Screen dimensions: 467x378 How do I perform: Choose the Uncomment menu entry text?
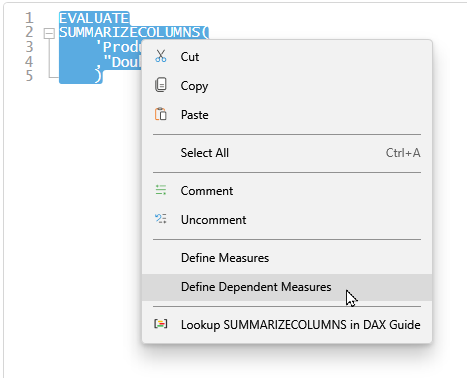click(x=213, y=220)
